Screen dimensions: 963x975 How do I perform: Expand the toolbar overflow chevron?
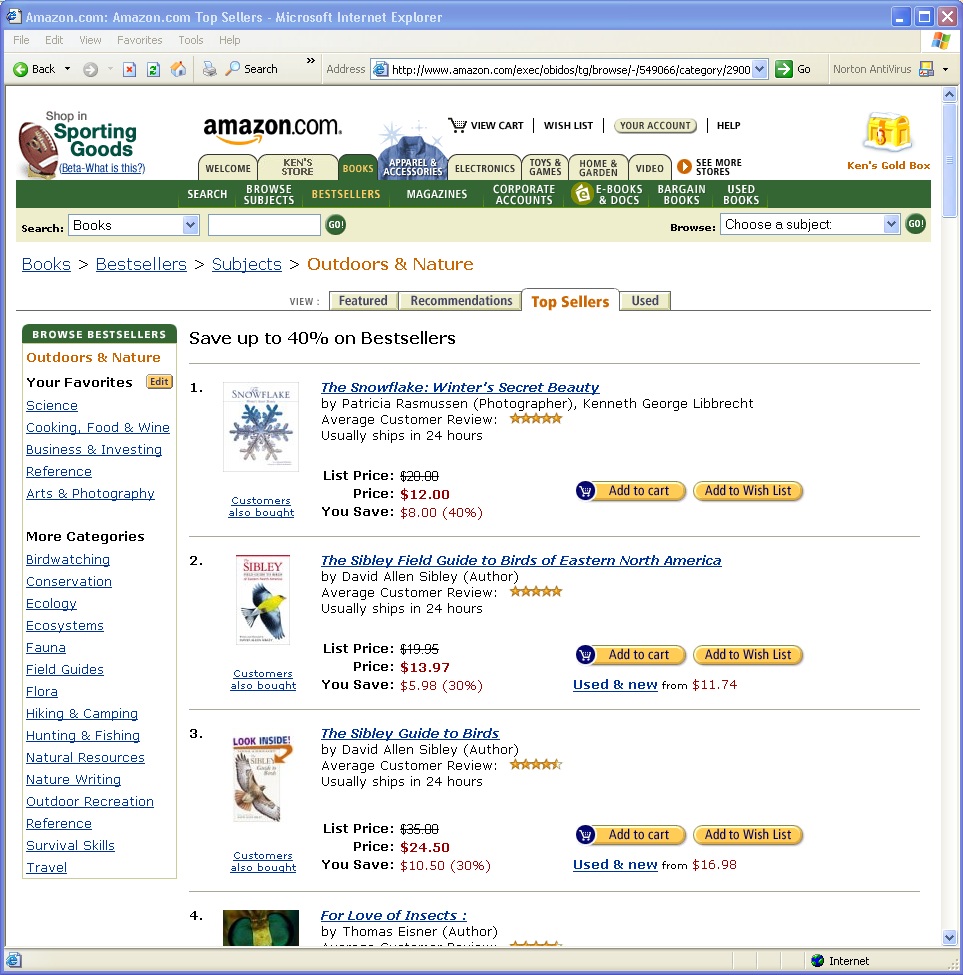click(x=311, y=61)
